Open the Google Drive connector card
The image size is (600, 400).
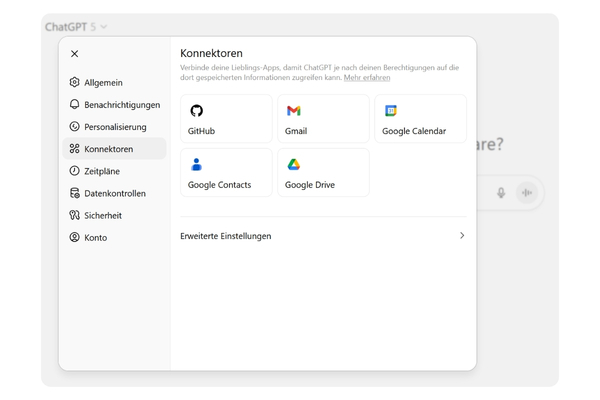[323, 173]
